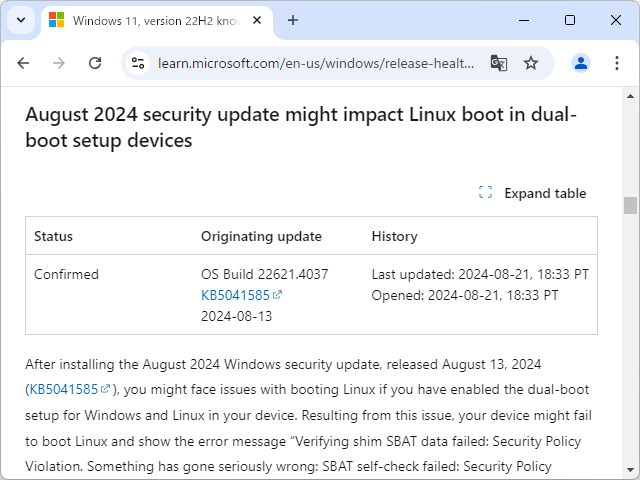Open KB5041585 link in the paragraph
This screenshot has width=640, height=480.
pyautogui.click(x=64, y=389)
